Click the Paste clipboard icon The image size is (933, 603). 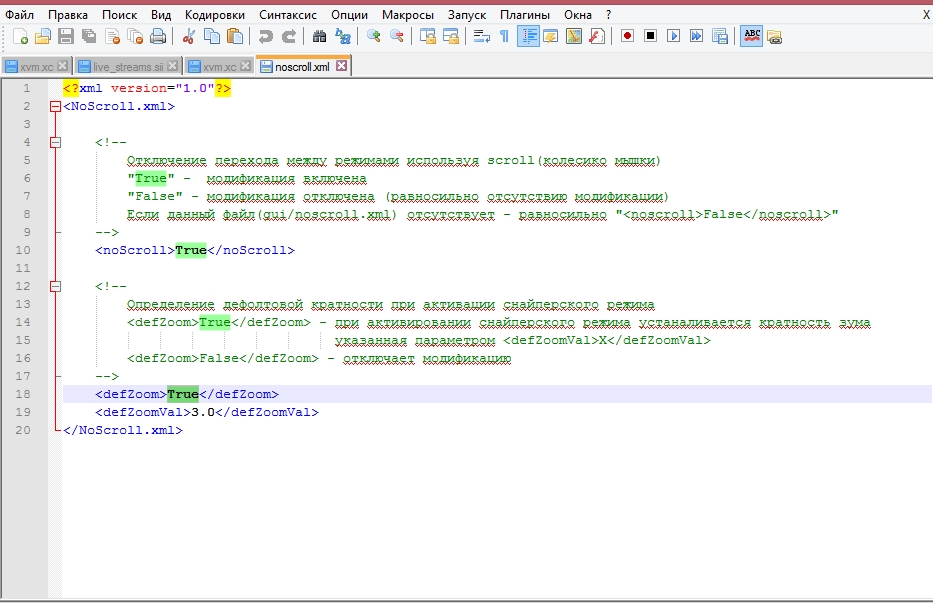pyautogui.click(x=236, y=37)
